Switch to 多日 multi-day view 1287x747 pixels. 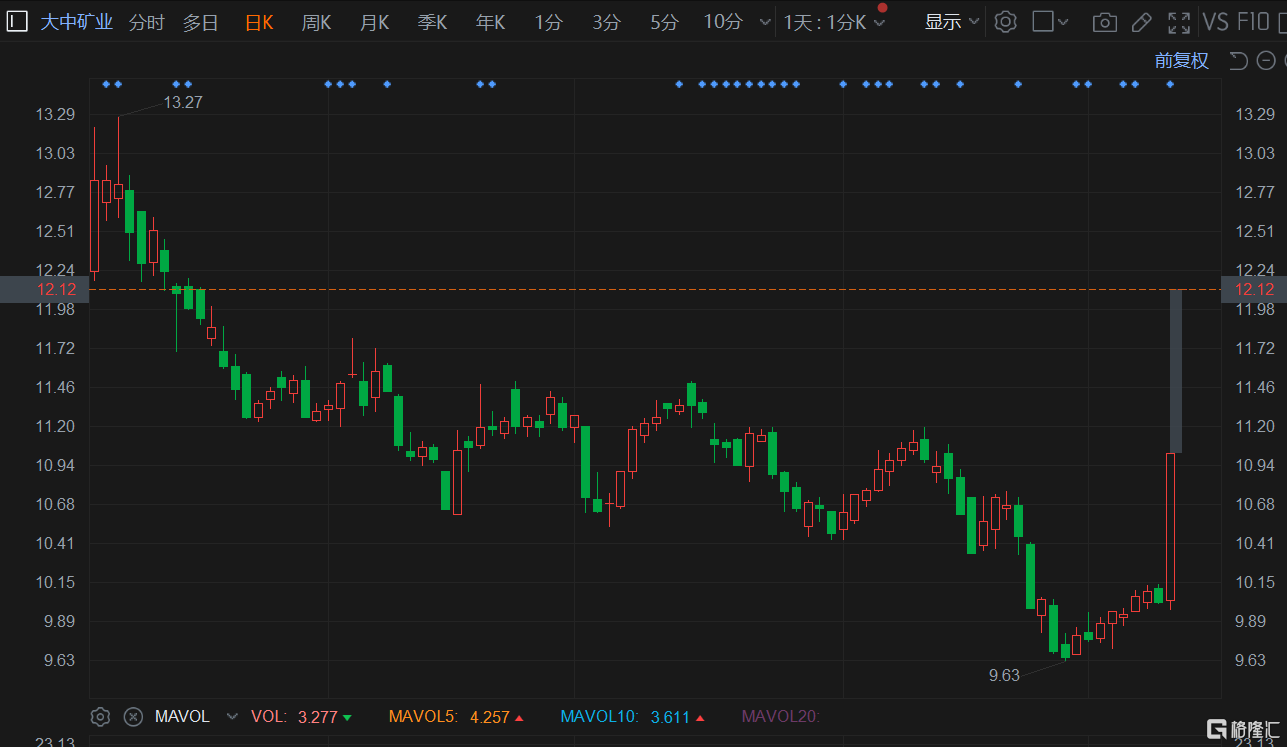[200, 22]
